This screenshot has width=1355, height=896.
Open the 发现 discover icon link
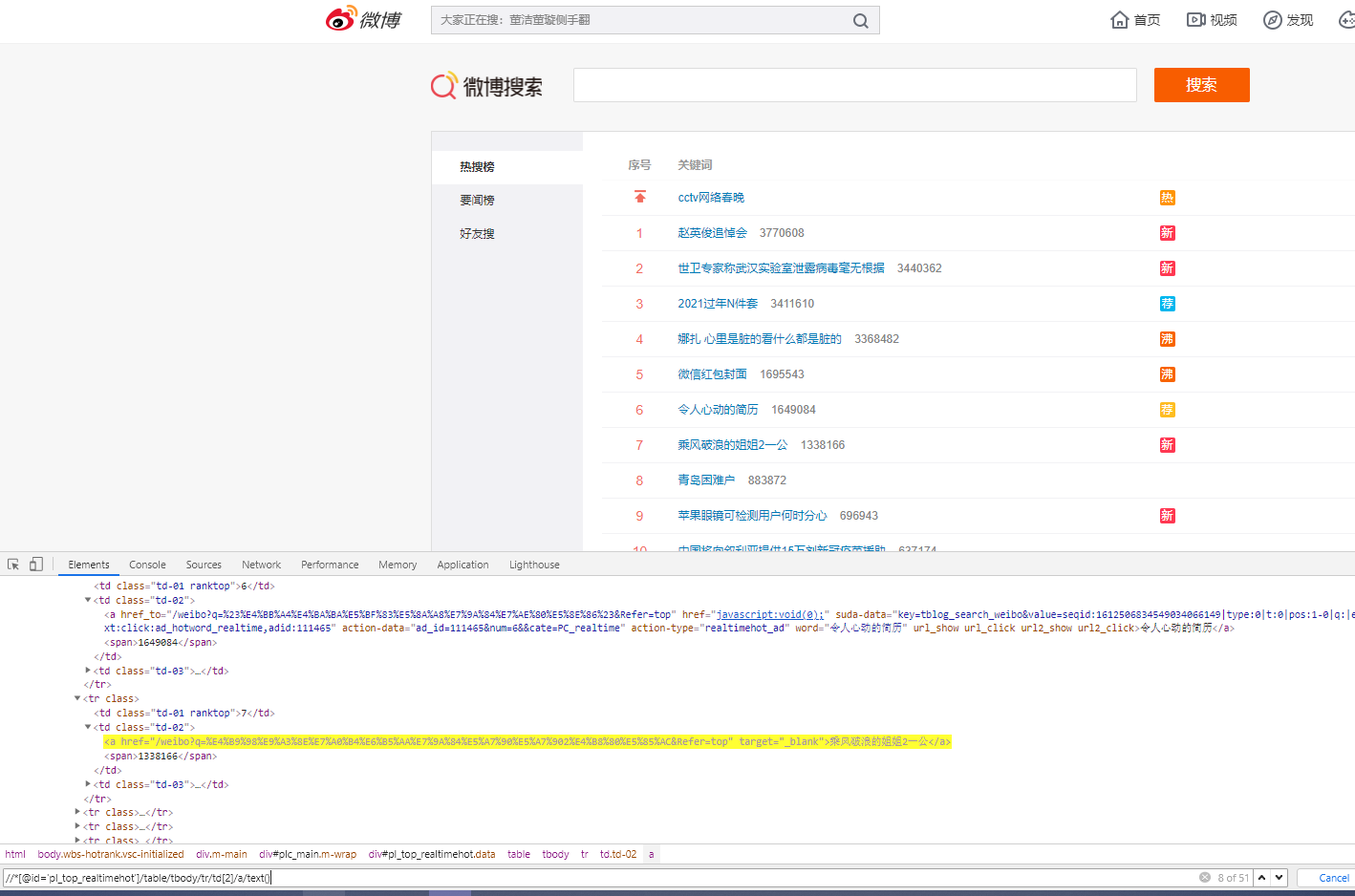tap(1288, 20)
